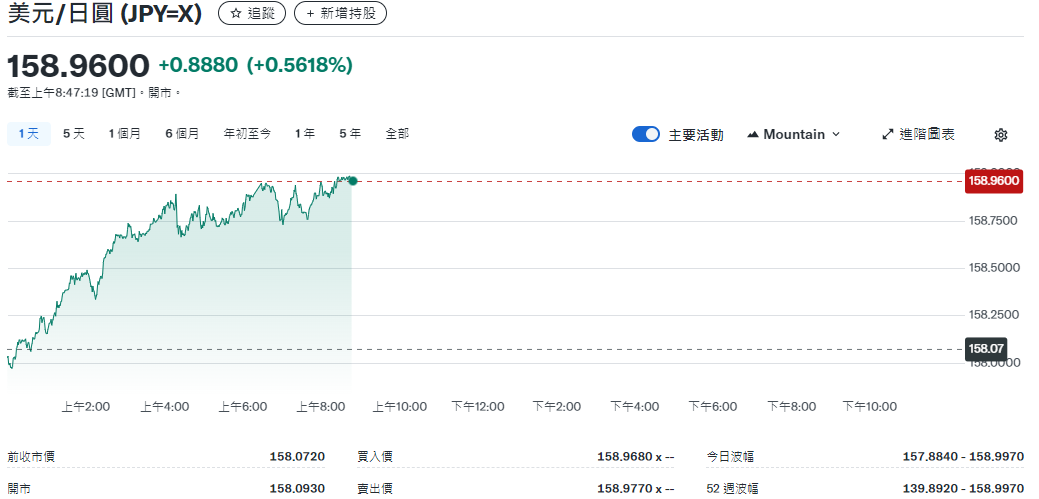This screenshot has height=499, width=1039.
Task: Show 全部 historical data range
Action: (397, 133)
